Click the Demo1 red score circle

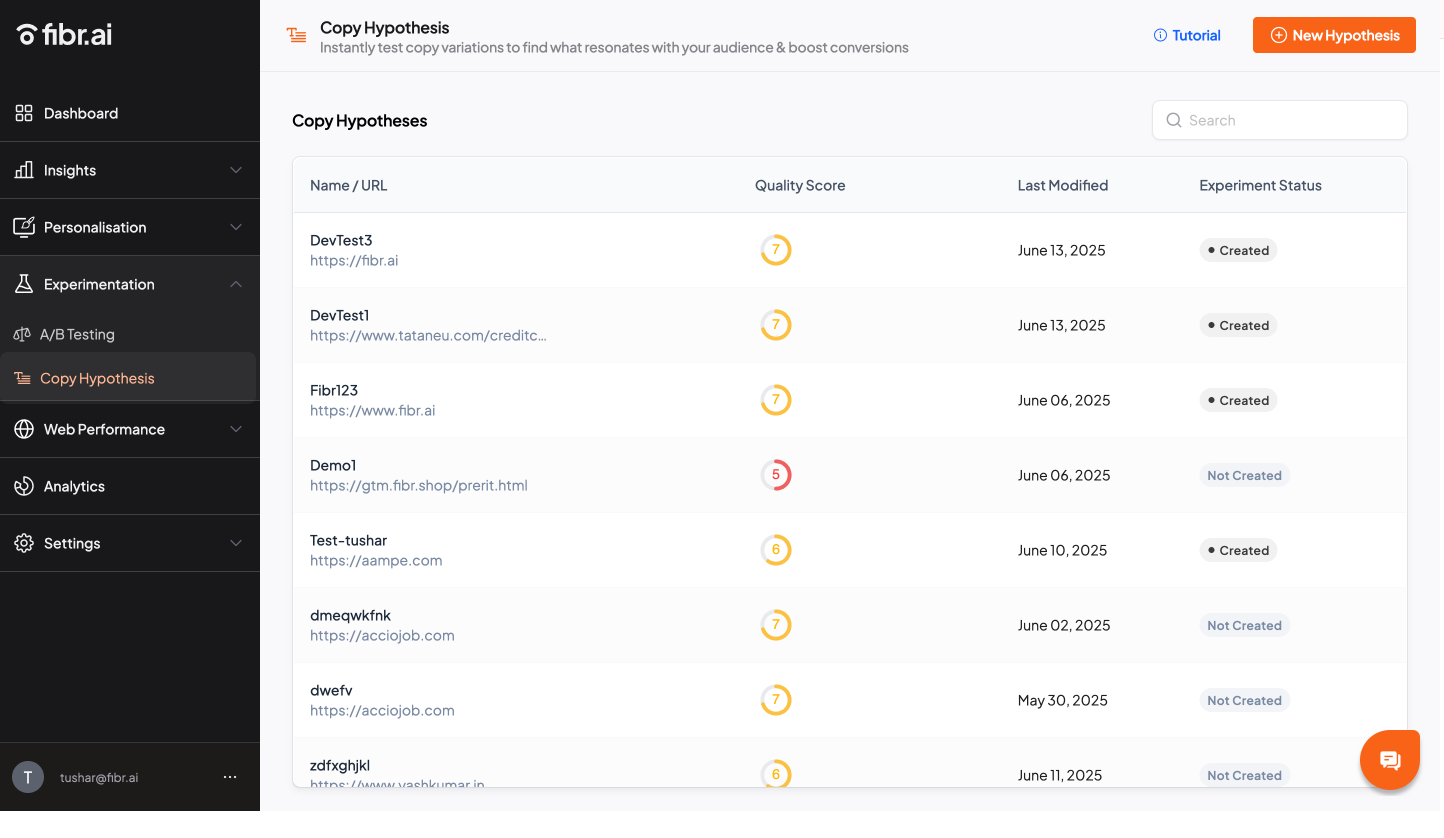[776, 475]
